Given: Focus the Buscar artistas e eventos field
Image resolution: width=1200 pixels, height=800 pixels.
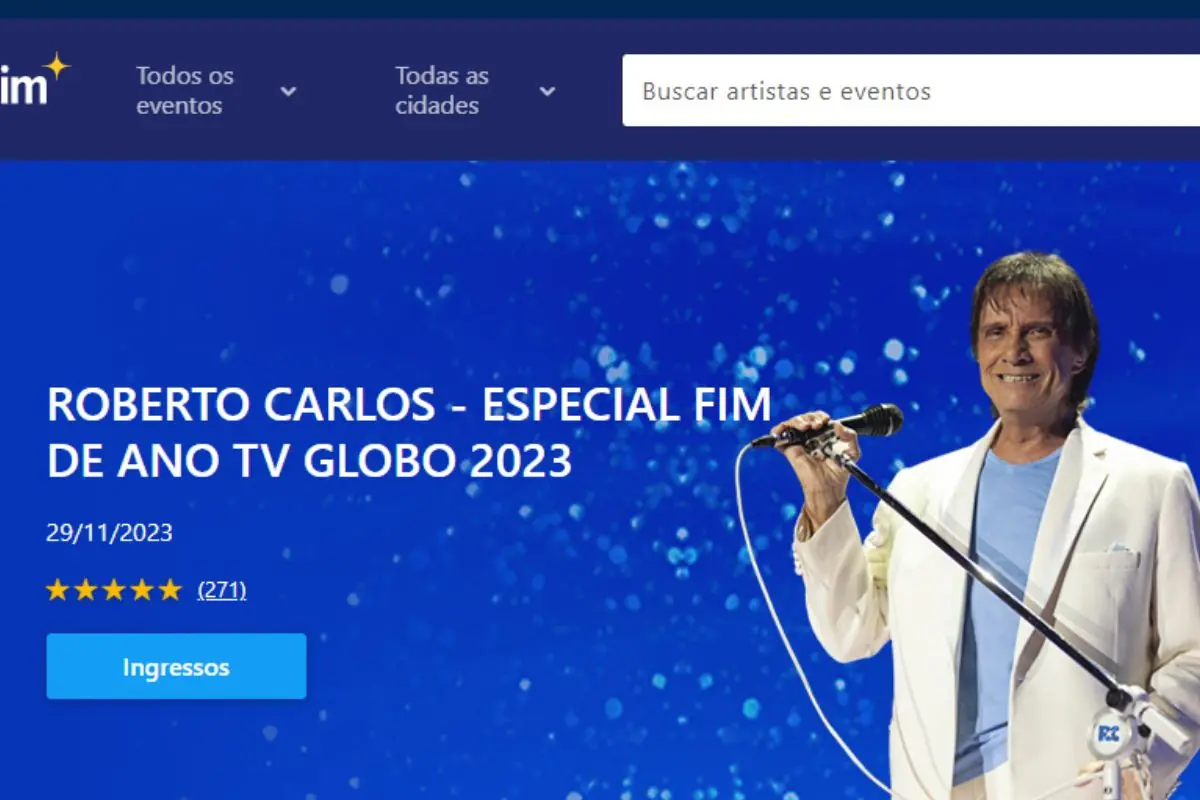Looking at the screenshot, I should 911,90.
